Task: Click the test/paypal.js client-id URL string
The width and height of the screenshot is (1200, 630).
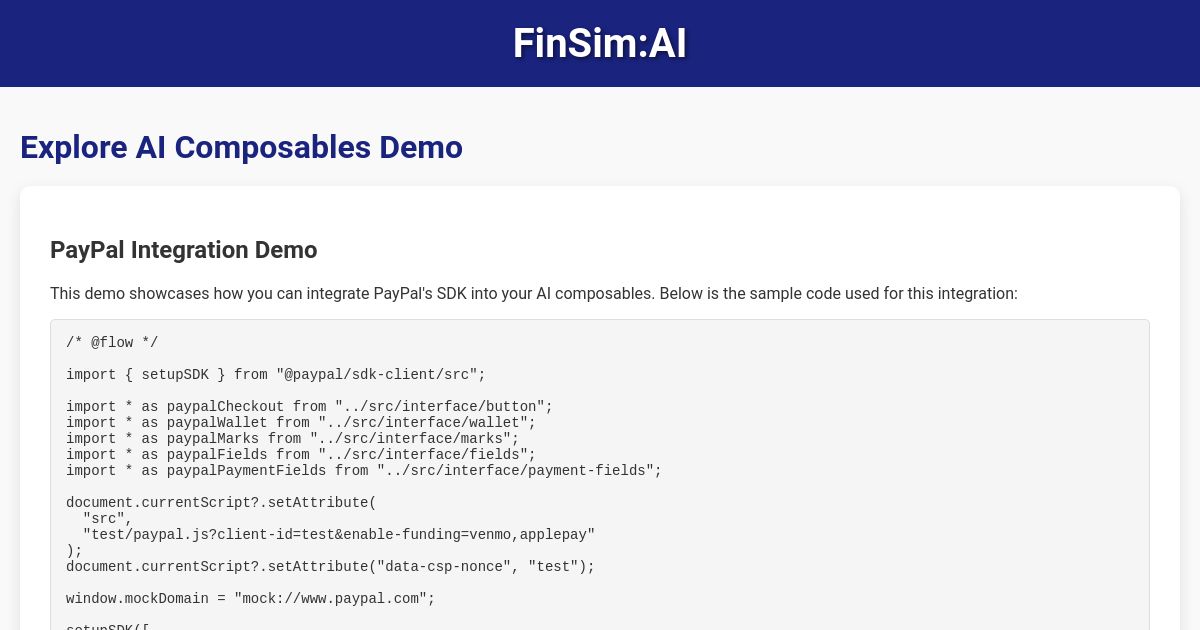Action: [x=339, y=535]
